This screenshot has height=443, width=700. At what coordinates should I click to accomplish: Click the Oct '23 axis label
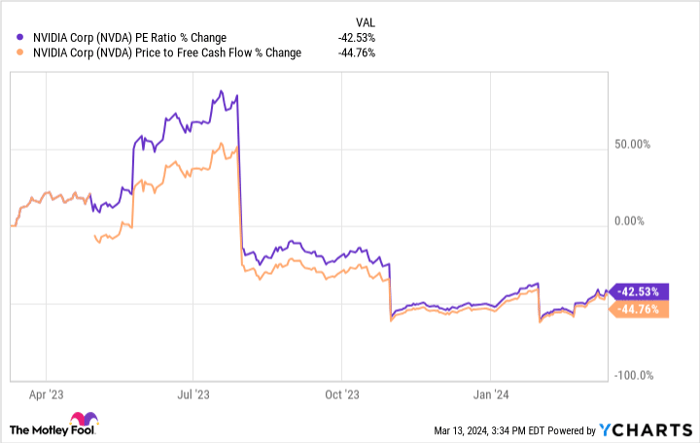[x=342, y=394]
